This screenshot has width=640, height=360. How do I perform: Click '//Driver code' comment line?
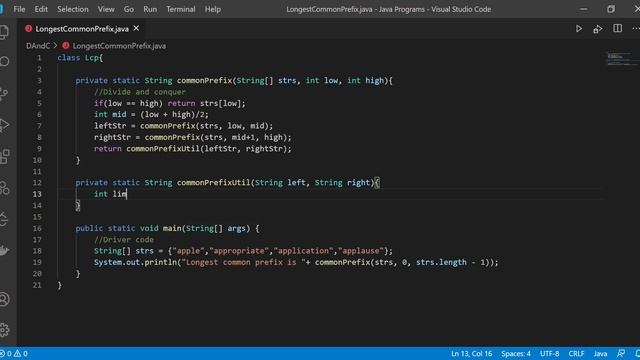(124, 240)
